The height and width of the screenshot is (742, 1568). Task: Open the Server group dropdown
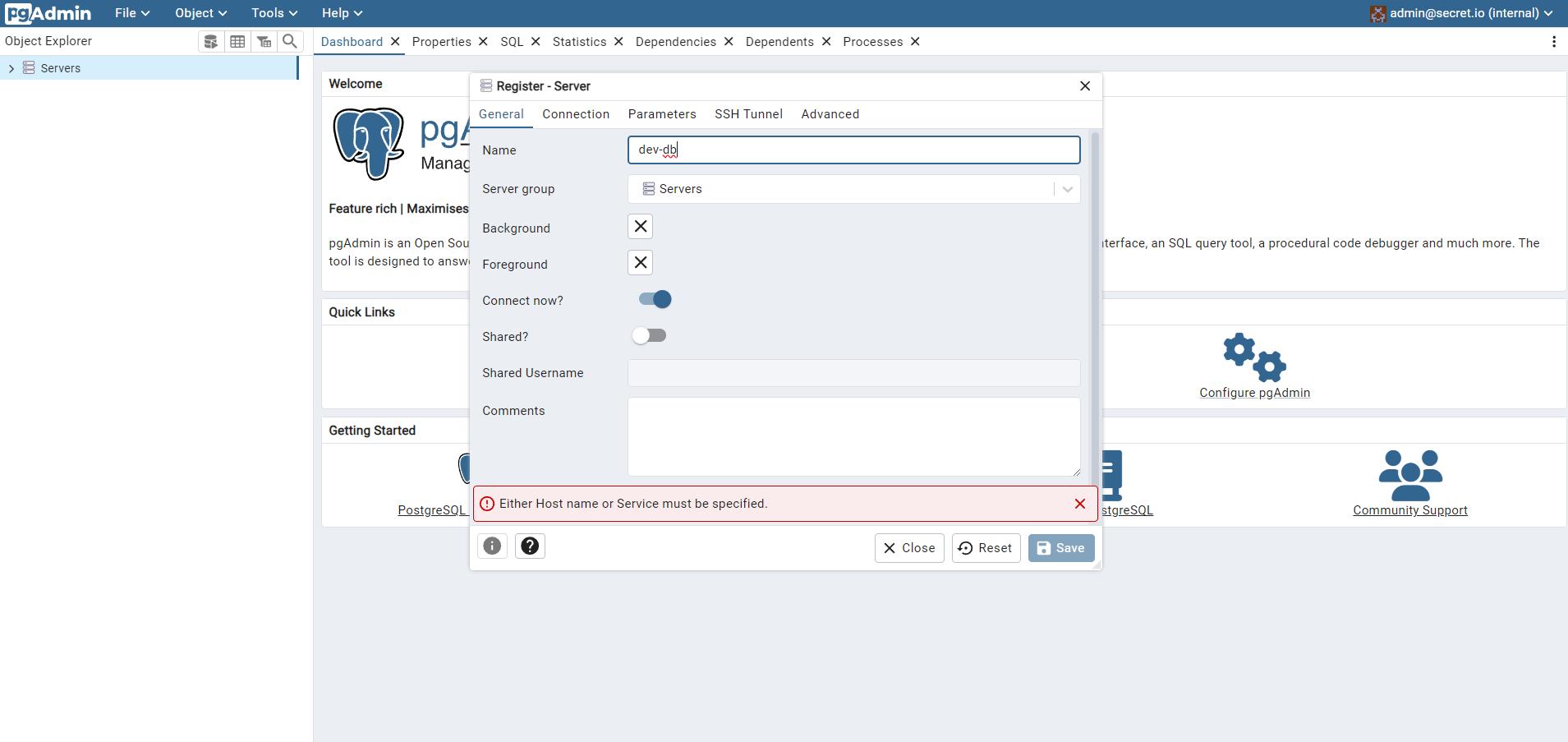coord(853,189)
